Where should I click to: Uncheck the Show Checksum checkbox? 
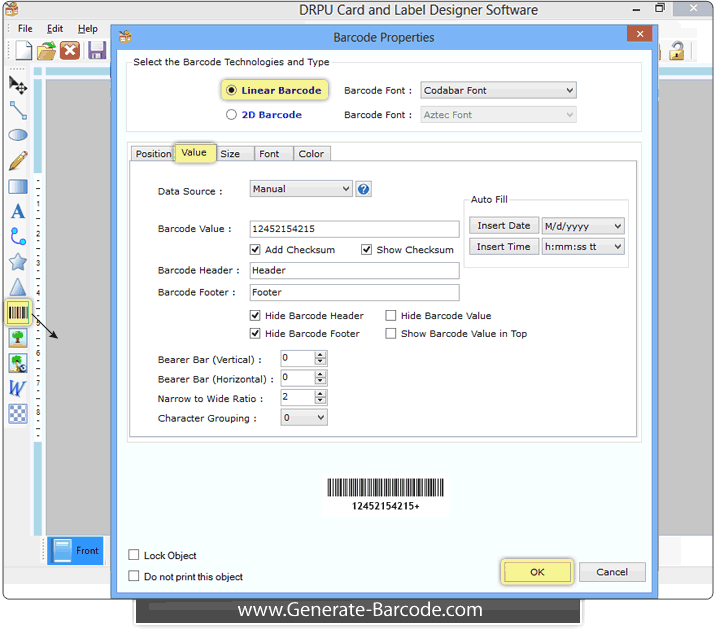click(x=367, y=250)
